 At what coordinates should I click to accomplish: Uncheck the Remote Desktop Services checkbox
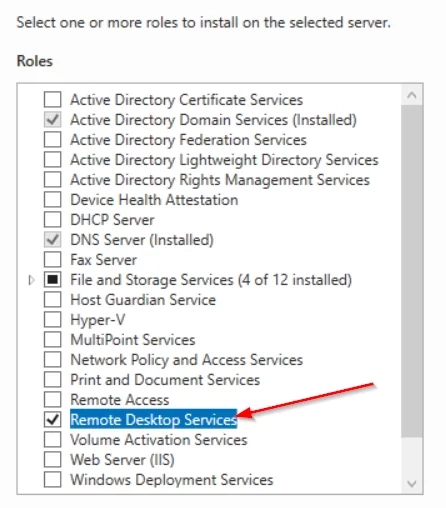(x=52, y=420)
